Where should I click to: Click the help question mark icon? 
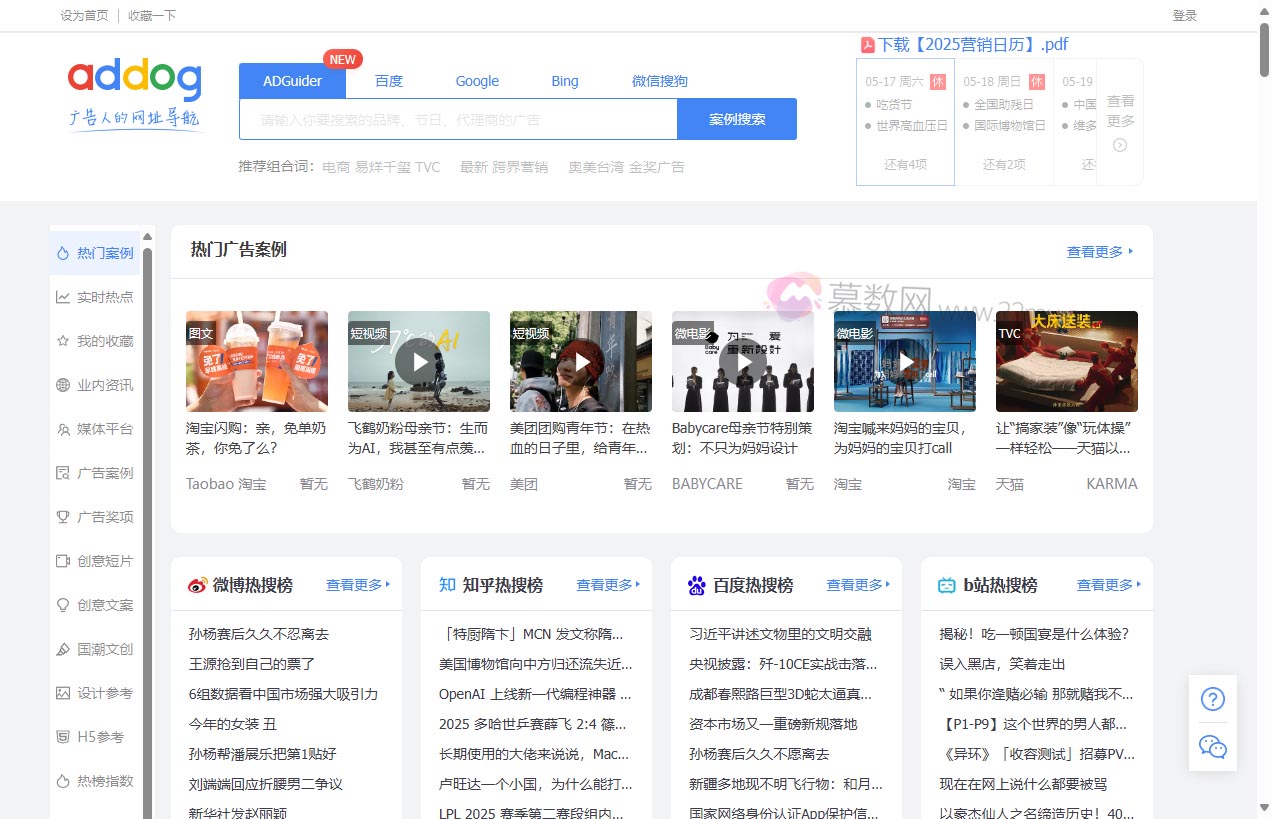[1212, 699]
